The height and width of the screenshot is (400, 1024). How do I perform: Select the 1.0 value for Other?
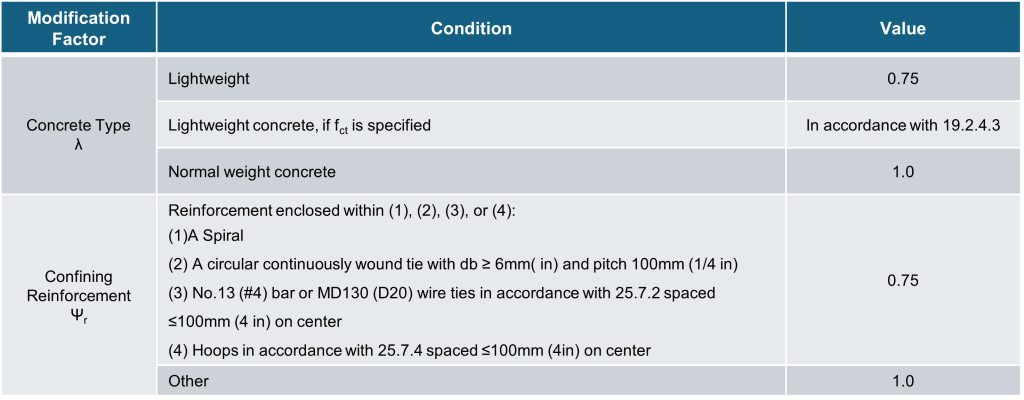pyautogui.click(x=903, y=380)
